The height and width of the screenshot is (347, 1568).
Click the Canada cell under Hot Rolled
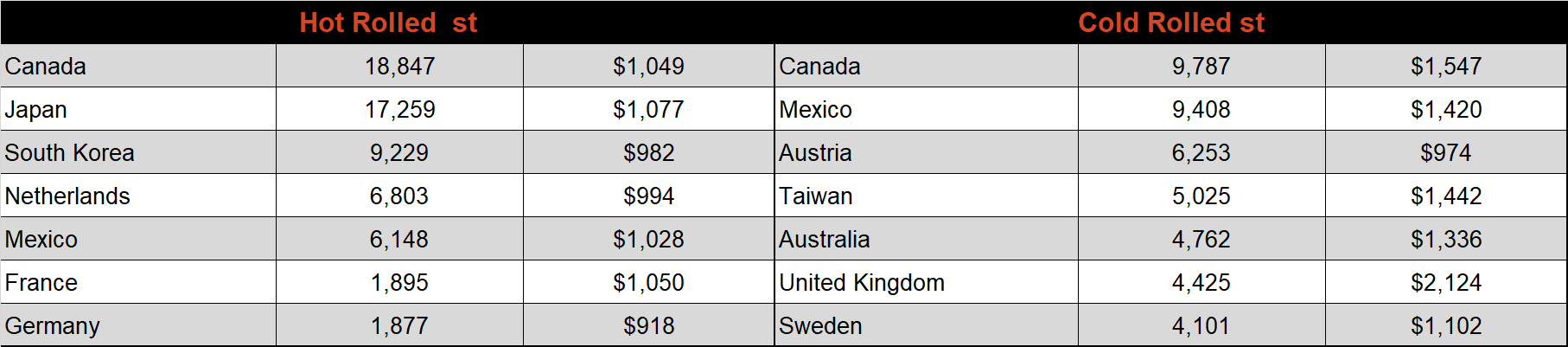pyautogui.click(x=138, y=66)
